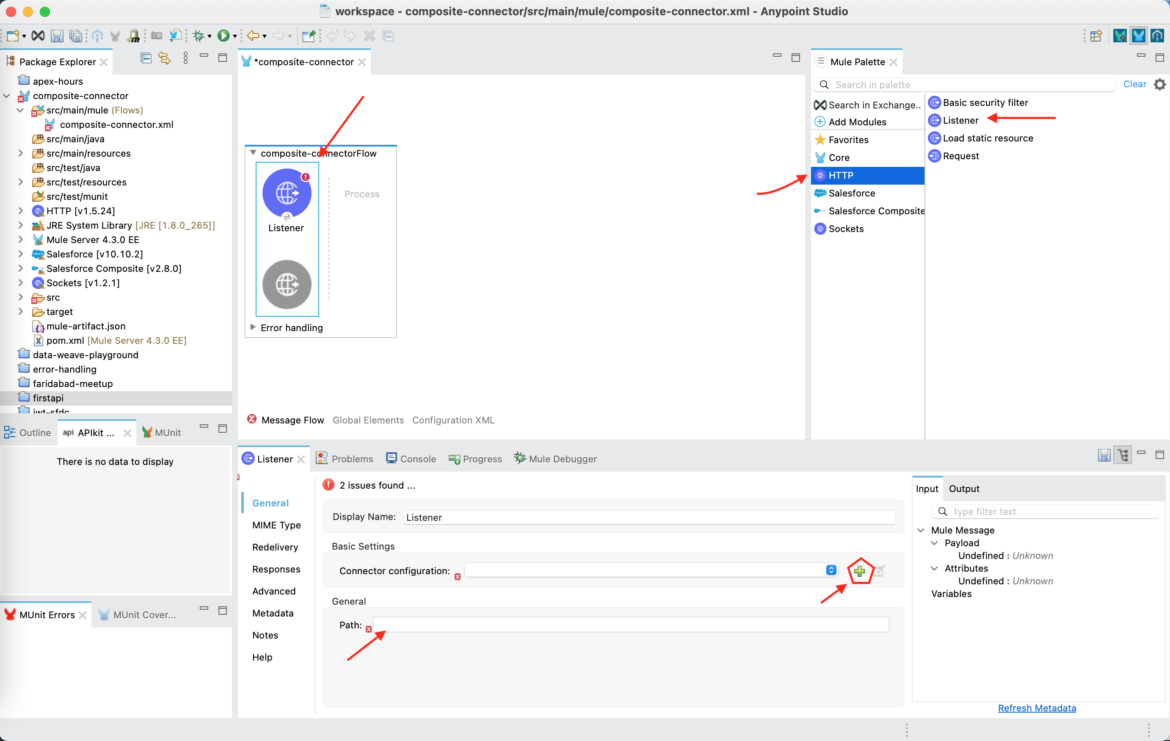Collapse the src/main/mule folder
The width and height of the screenshot is (1170, 741).
click(22, 110)
